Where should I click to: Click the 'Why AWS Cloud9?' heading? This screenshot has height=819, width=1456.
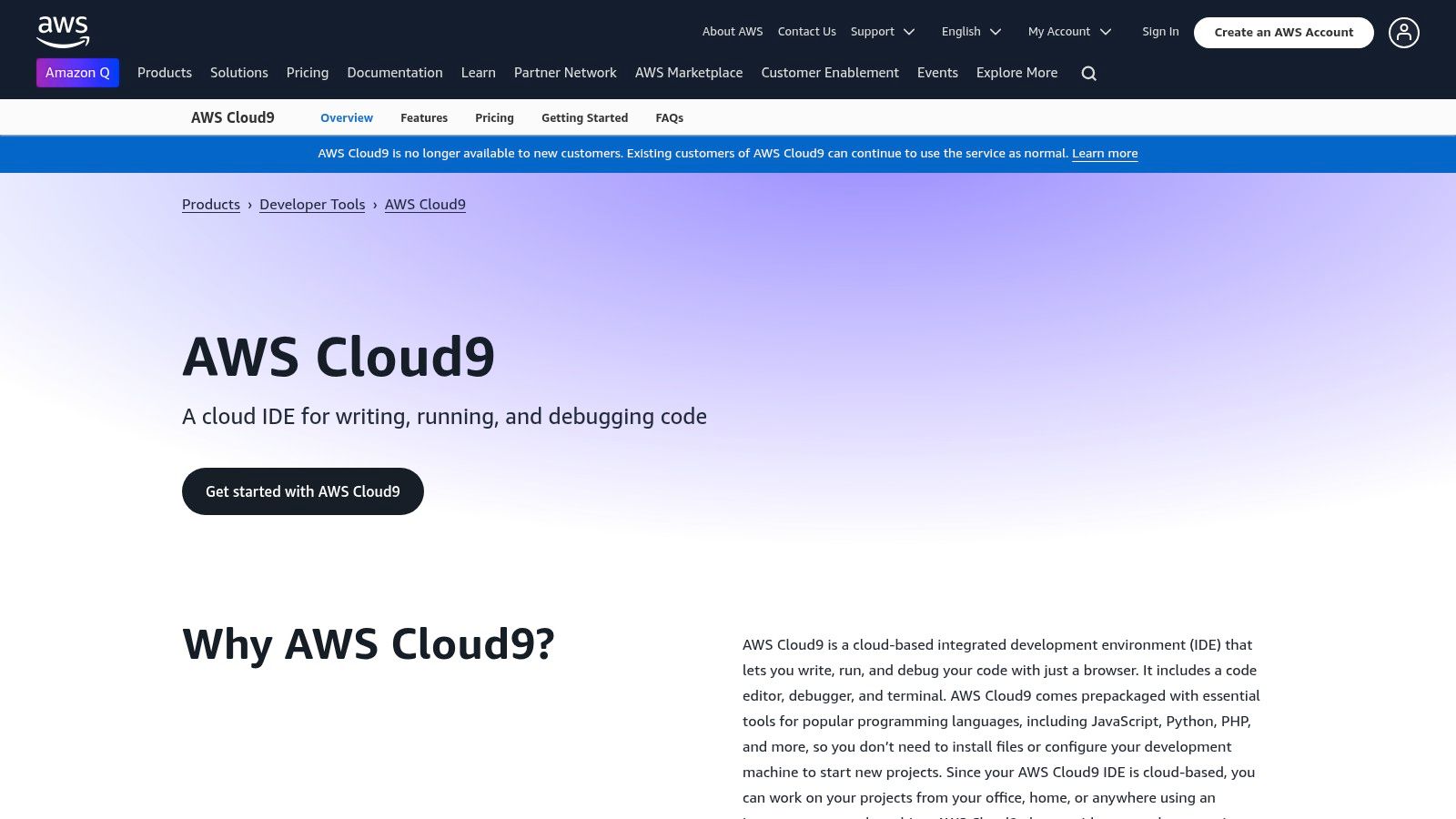click(369, 644)
